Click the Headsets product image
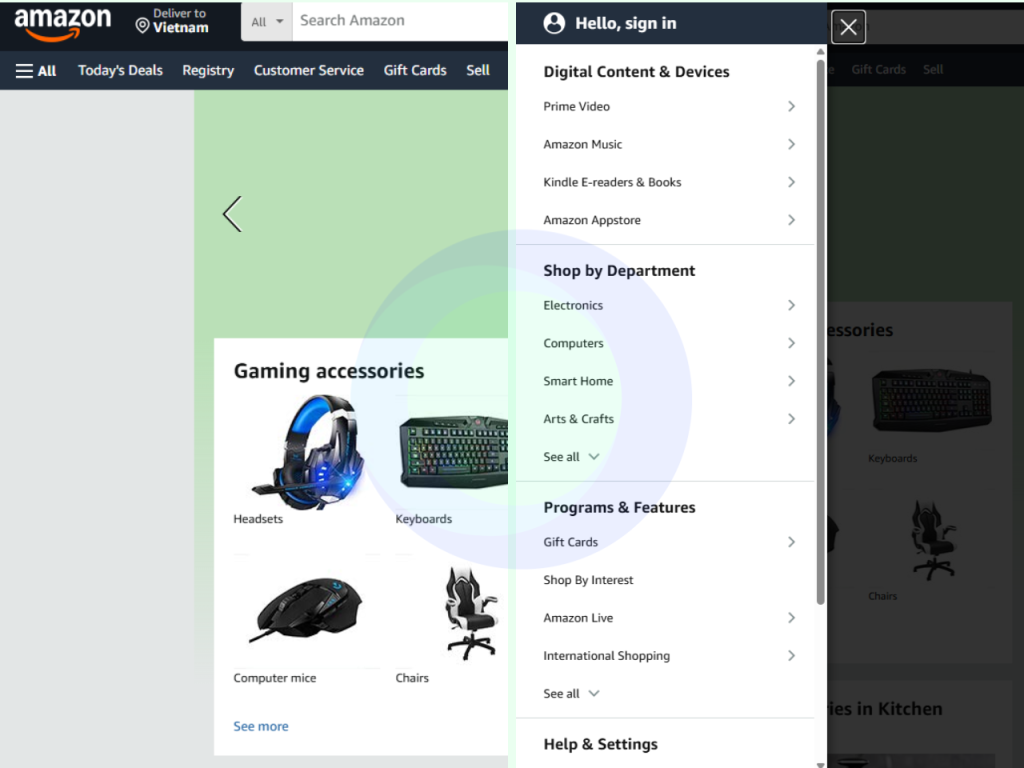The width and height of the screenshot is (1024, 768). 307,452
